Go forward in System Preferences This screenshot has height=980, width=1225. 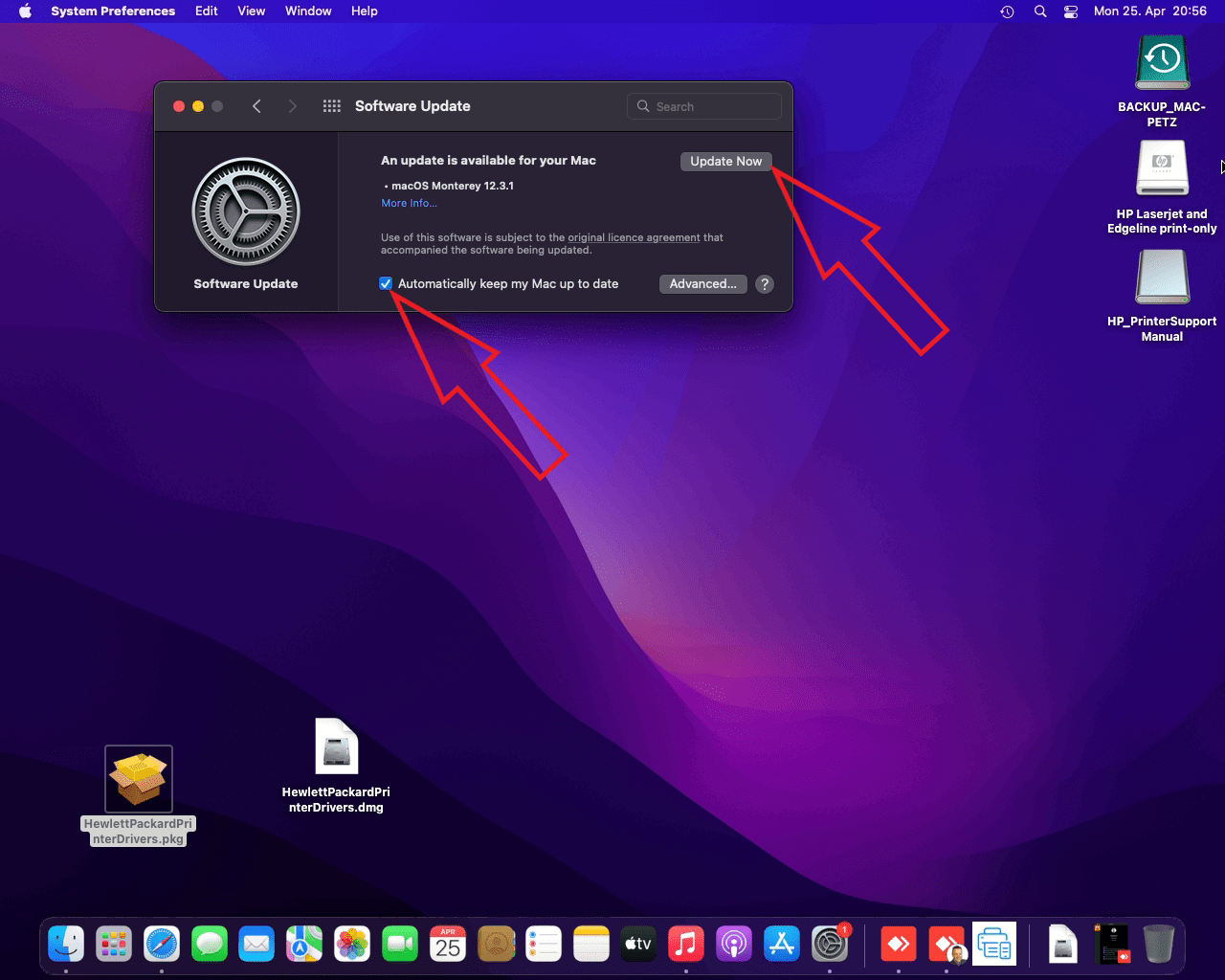[292, 106]
